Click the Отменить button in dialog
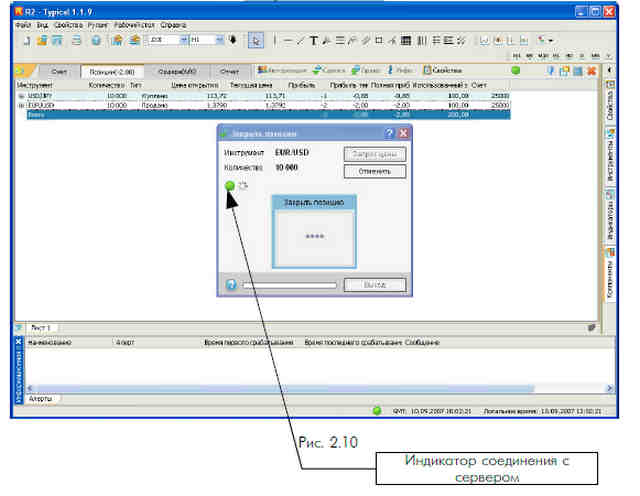Image resolution: width=640 pixels, height=496 pixels. click(x=375, y=171)
